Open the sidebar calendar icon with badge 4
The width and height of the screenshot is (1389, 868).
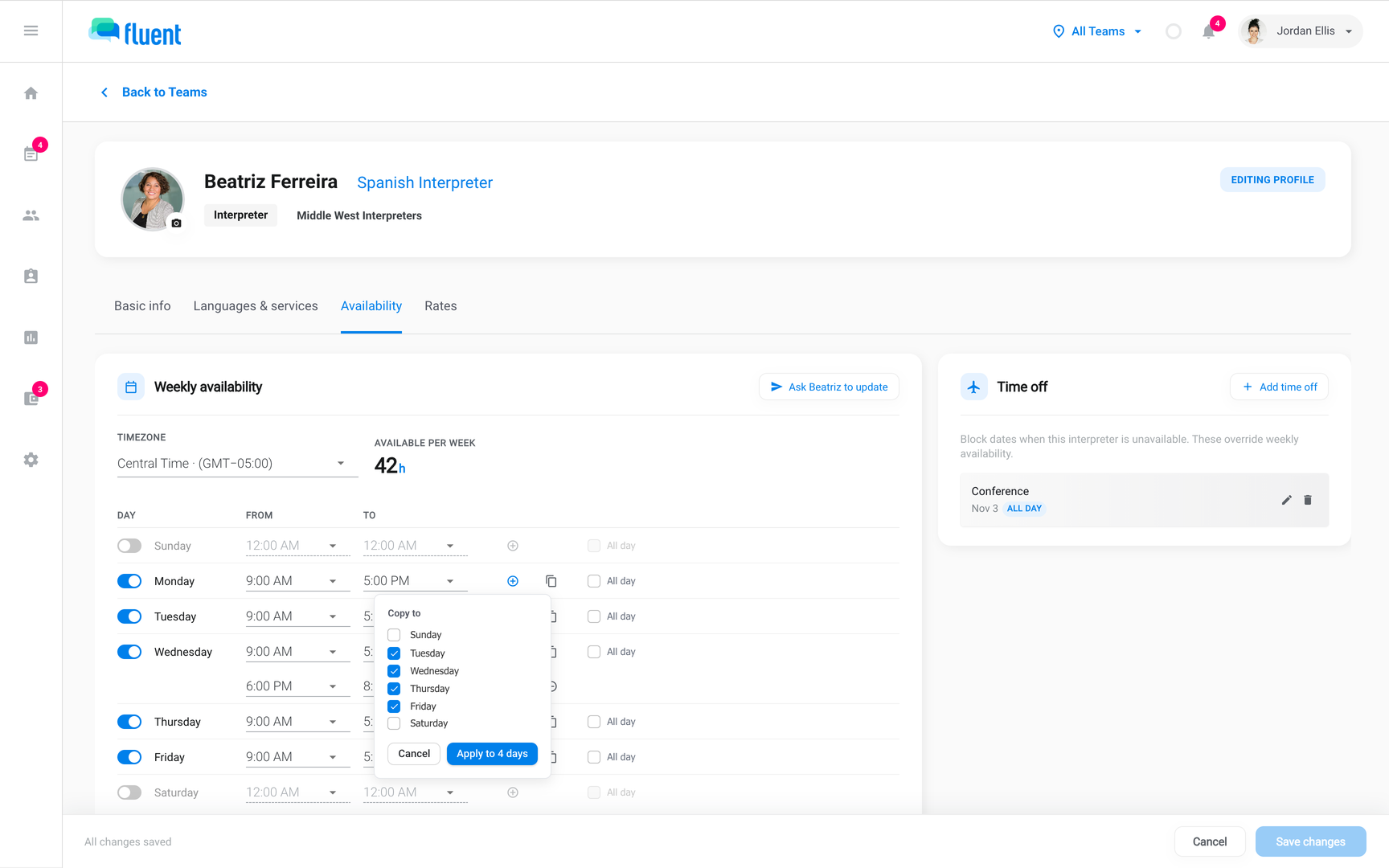click(31, 154)
